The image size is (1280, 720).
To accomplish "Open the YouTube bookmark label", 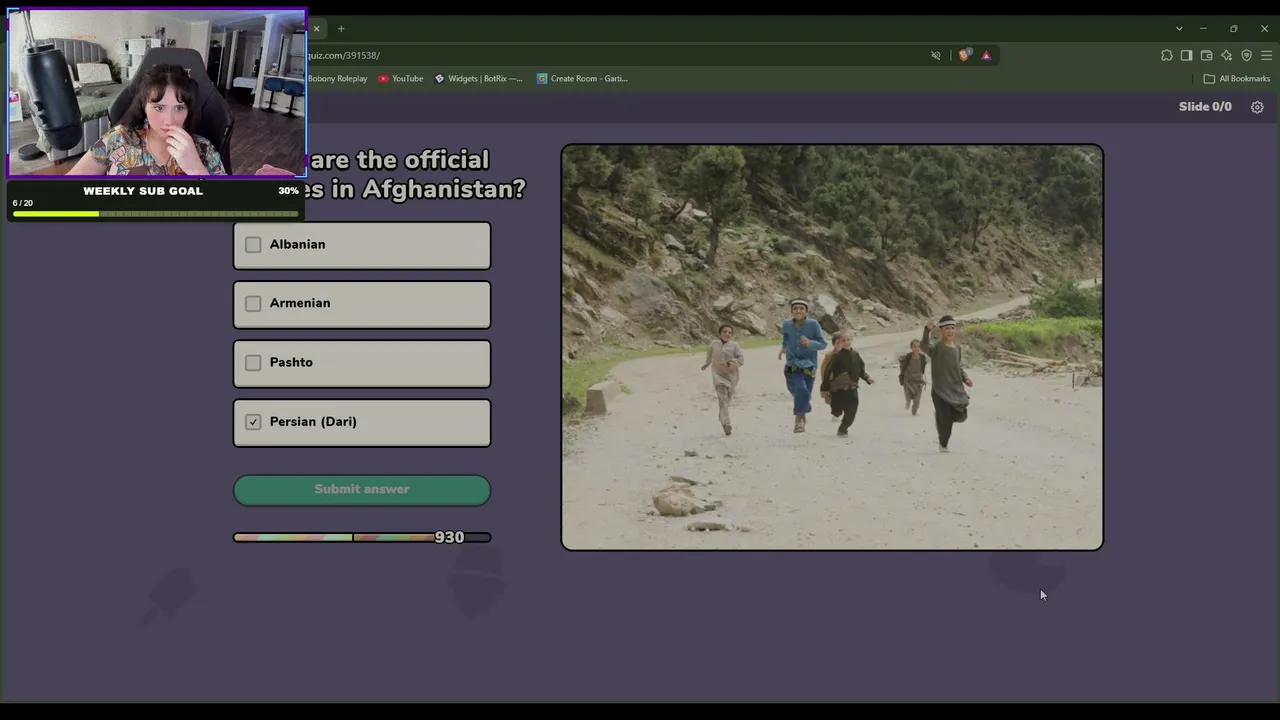I will [x=407, y=79].
